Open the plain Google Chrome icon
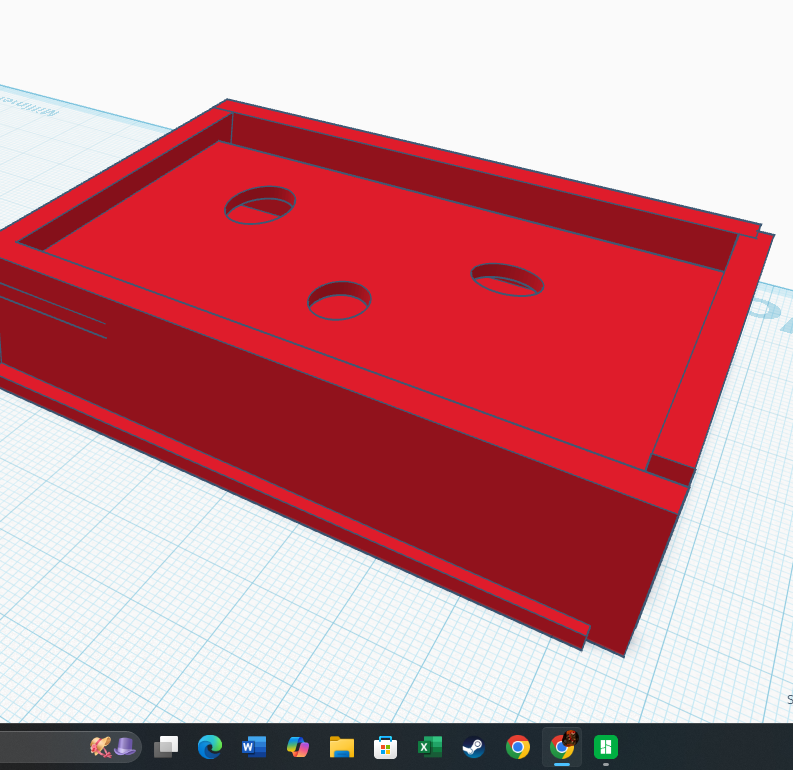 pos(517,747)
